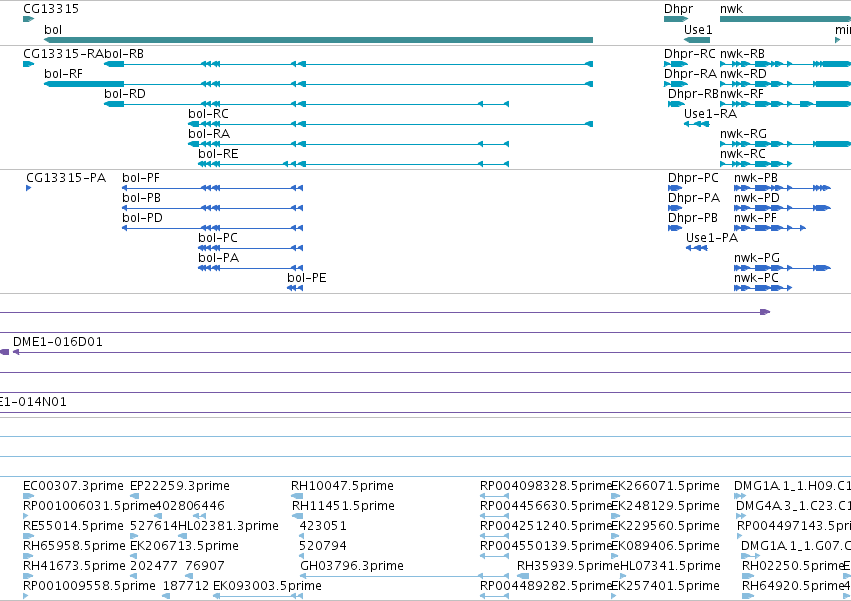Screen dimensions: 851x601
Task: Click the nwk-PD protein label
Action: (757, 198)
